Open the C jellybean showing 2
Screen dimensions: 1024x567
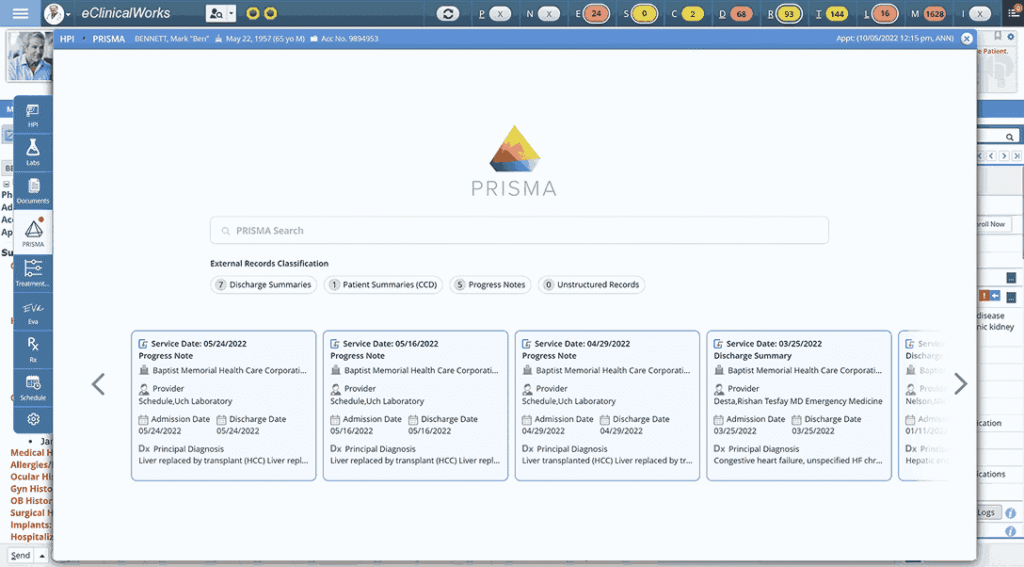[x=692, y=14]
